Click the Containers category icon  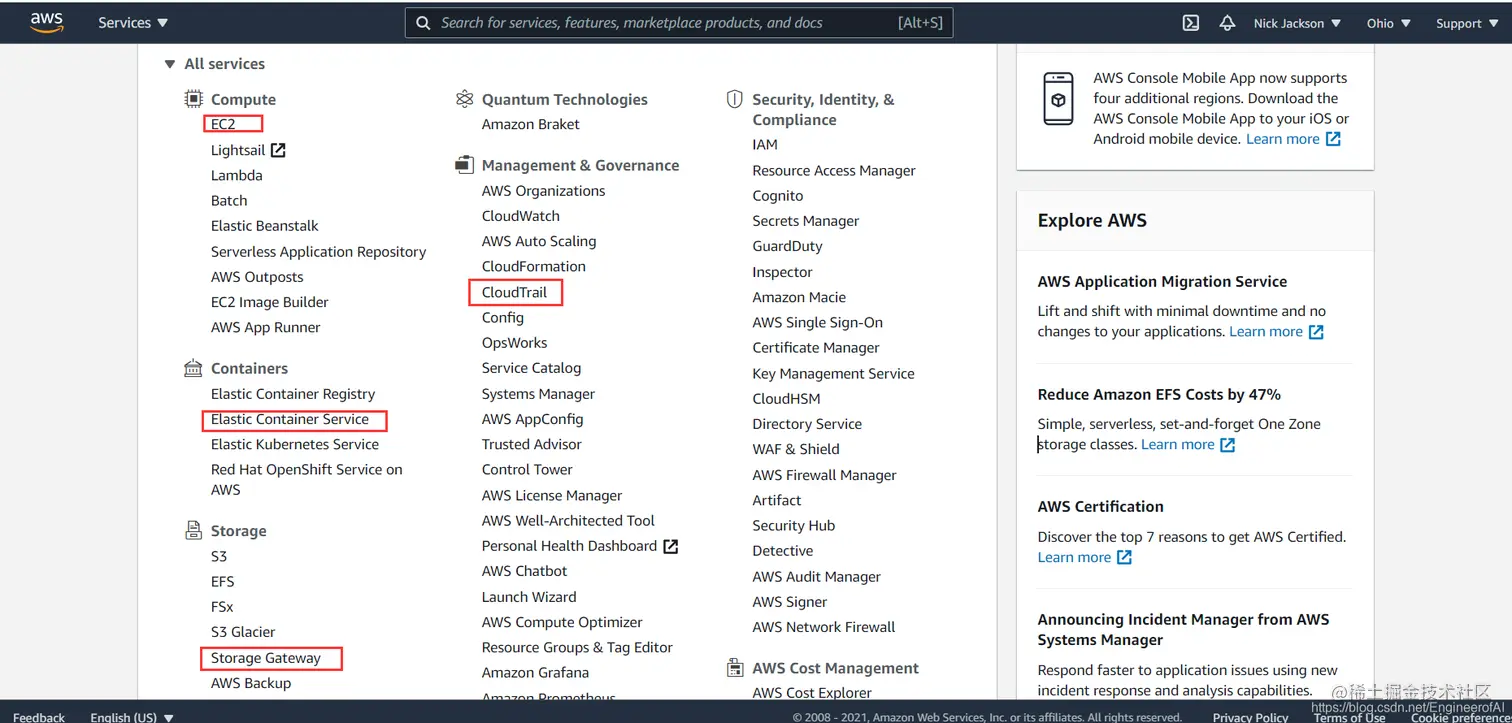193,368
